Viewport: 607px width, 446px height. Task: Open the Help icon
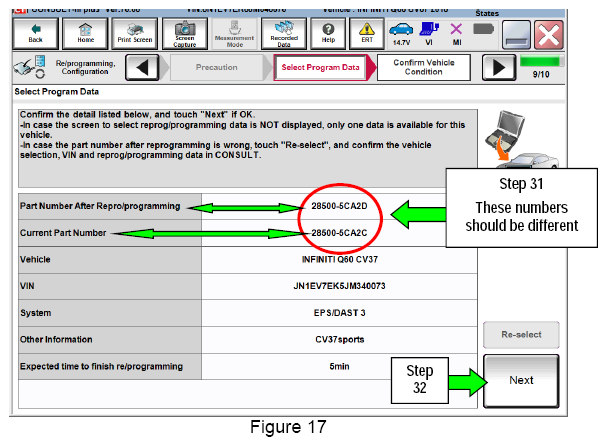coord(328,34)
